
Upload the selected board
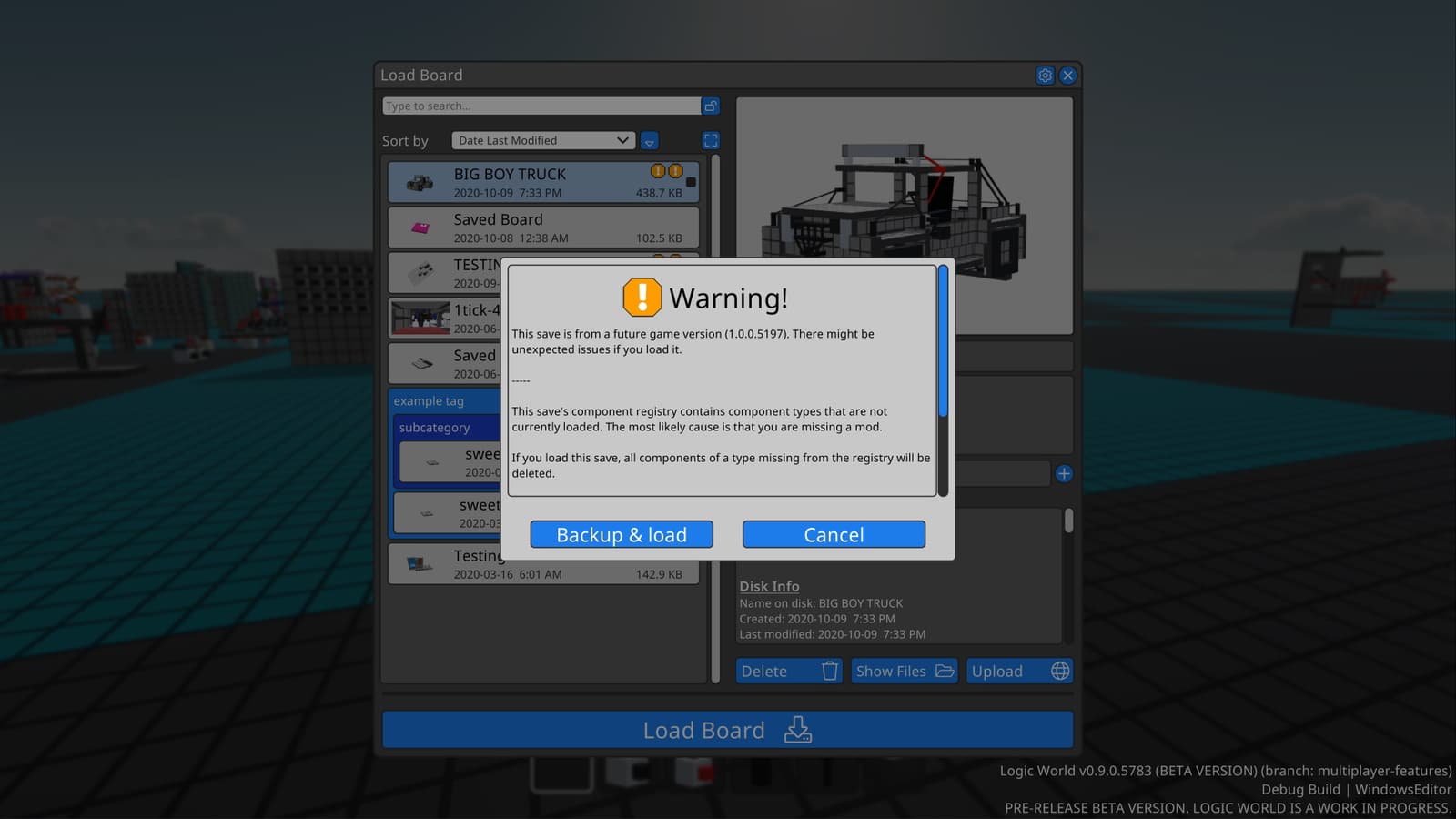click(1020, 672)
